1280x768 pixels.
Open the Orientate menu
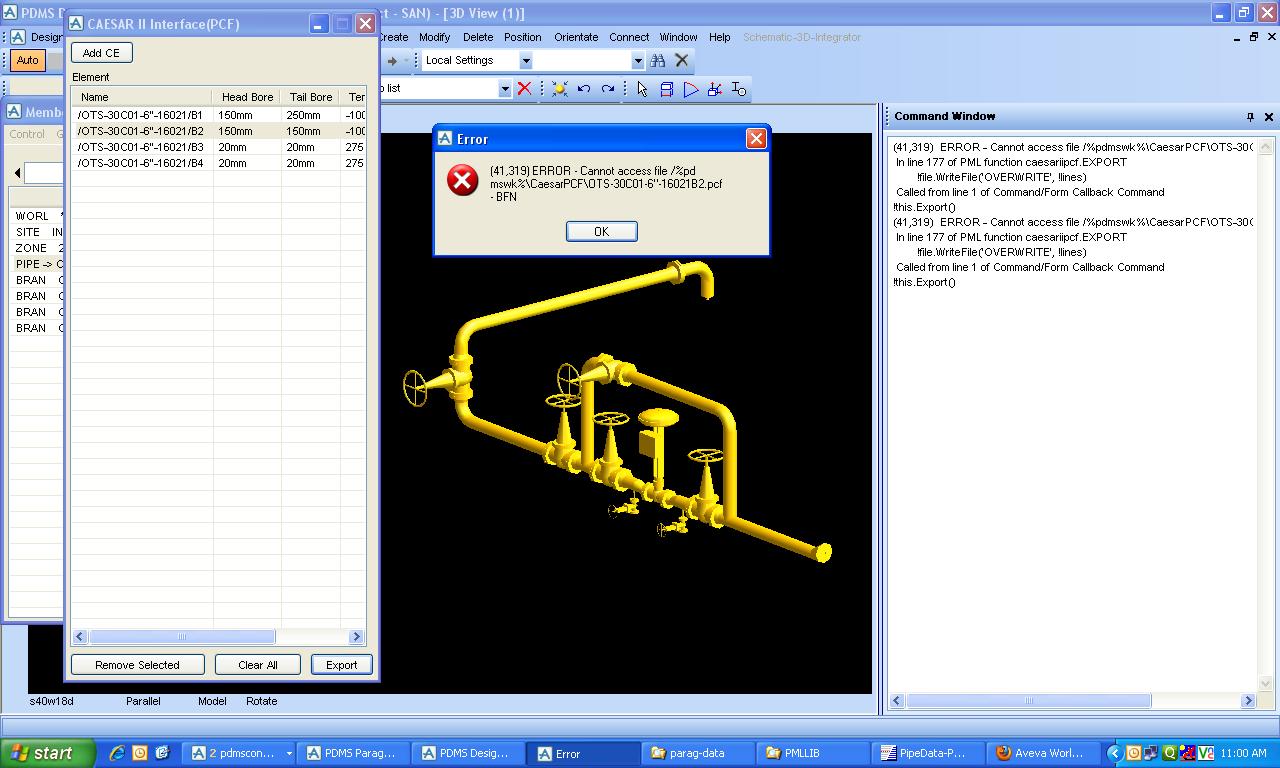[x=576, y=37]
